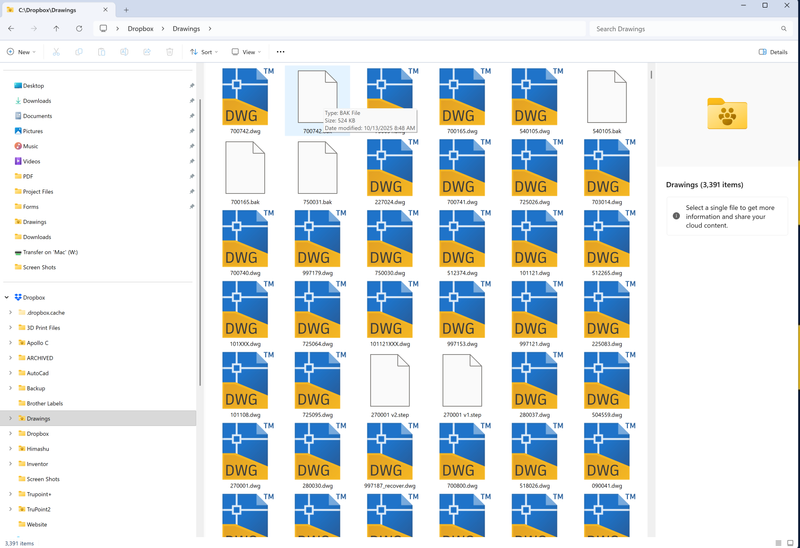Unpin Project Files from quick access
Image resolution: width=800 pixels, height=548 pixels.
191,192
